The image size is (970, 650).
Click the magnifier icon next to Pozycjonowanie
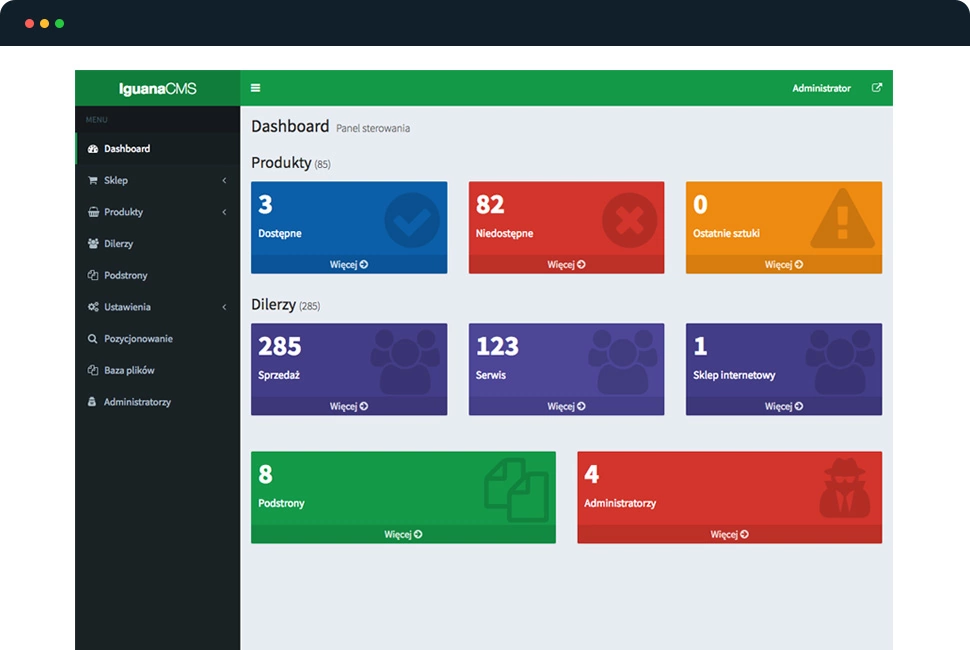tap(93, 339)
